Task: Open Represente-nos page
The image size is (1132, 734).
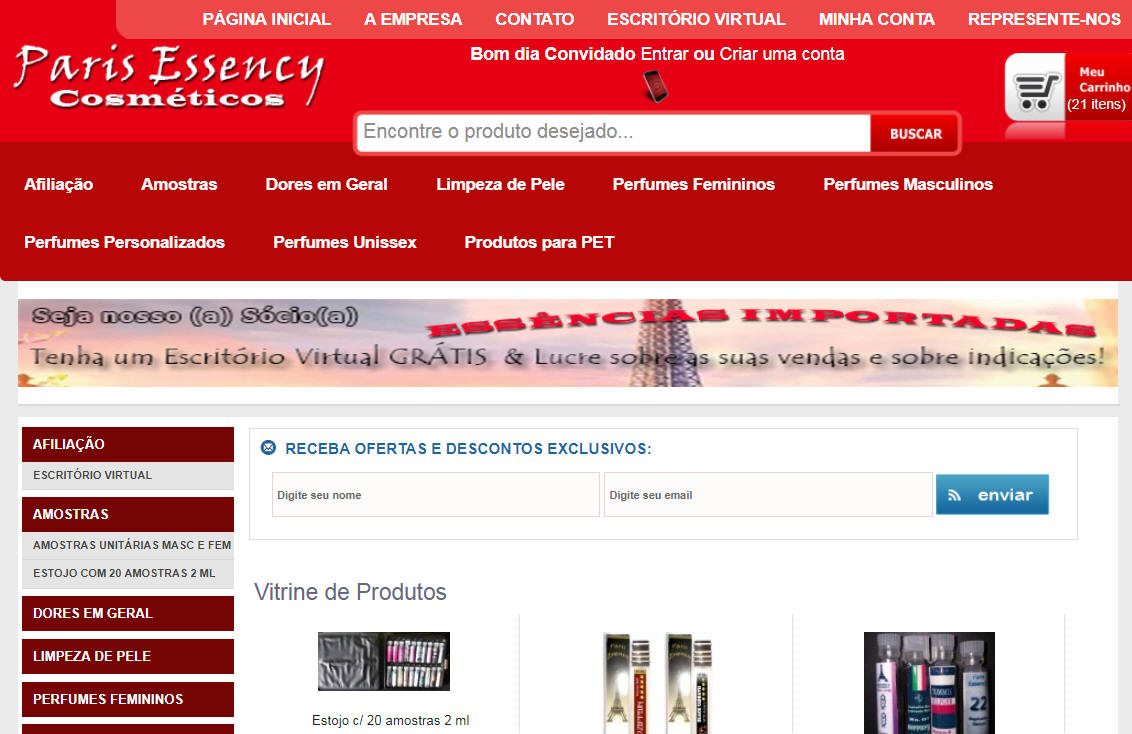Action: [1044, 19]
